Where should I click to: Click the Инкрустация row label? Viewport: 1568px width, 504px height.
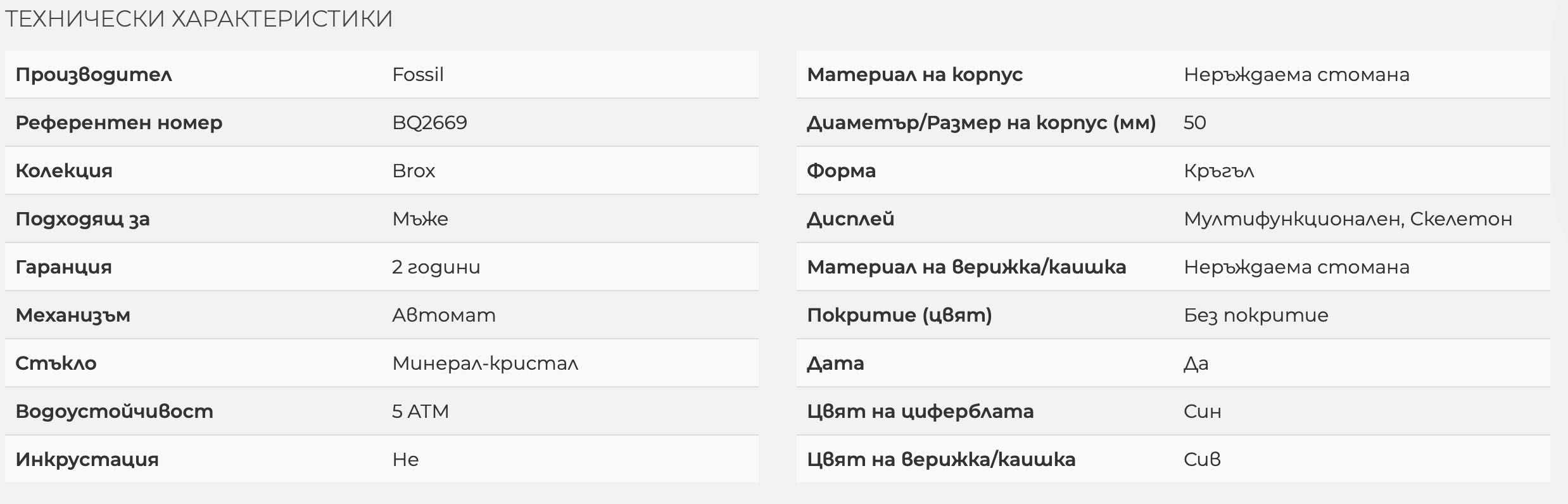[x=87, y=460]
